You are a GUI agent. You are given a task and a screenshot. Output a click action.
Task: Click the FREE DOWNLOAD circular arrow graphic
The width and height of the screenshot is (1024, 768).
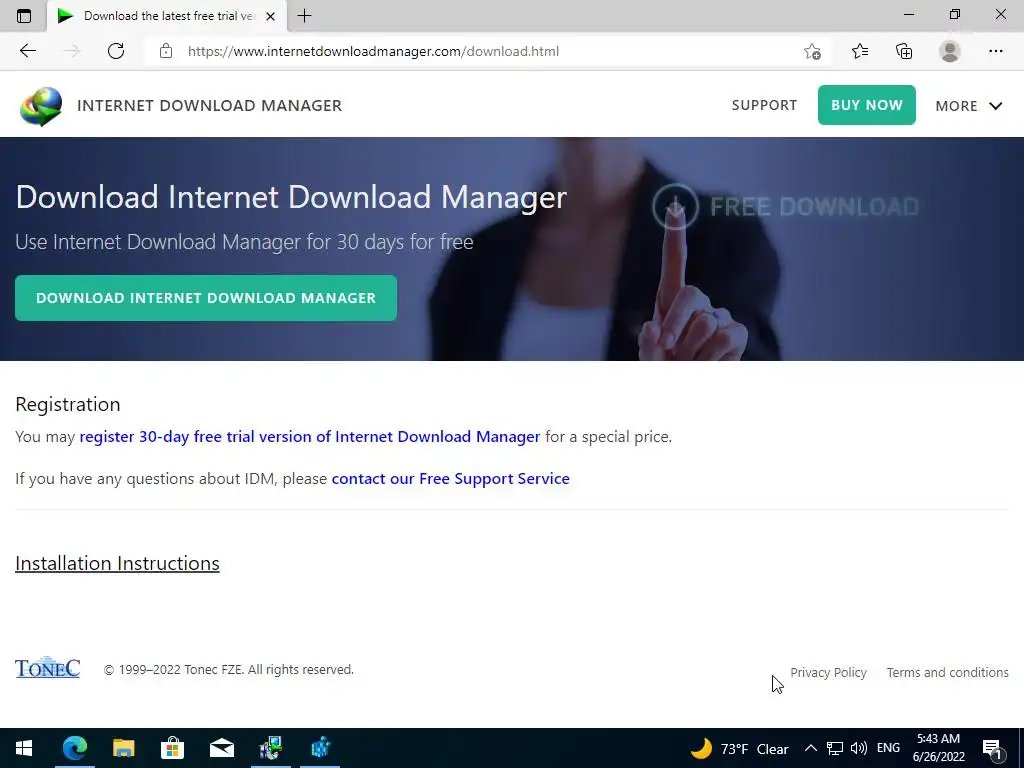pyautogui.click(x=675, y=206)
